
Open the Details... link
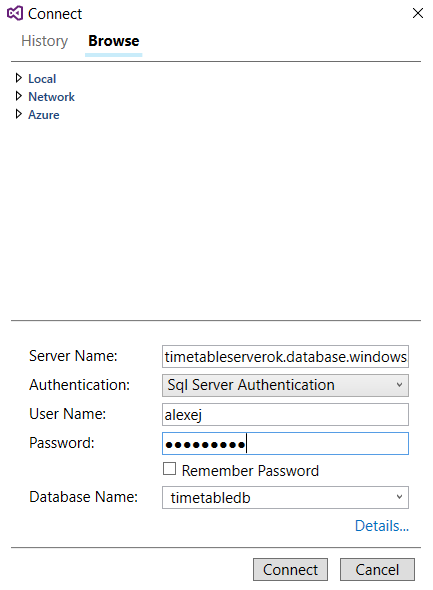[381, 526]
